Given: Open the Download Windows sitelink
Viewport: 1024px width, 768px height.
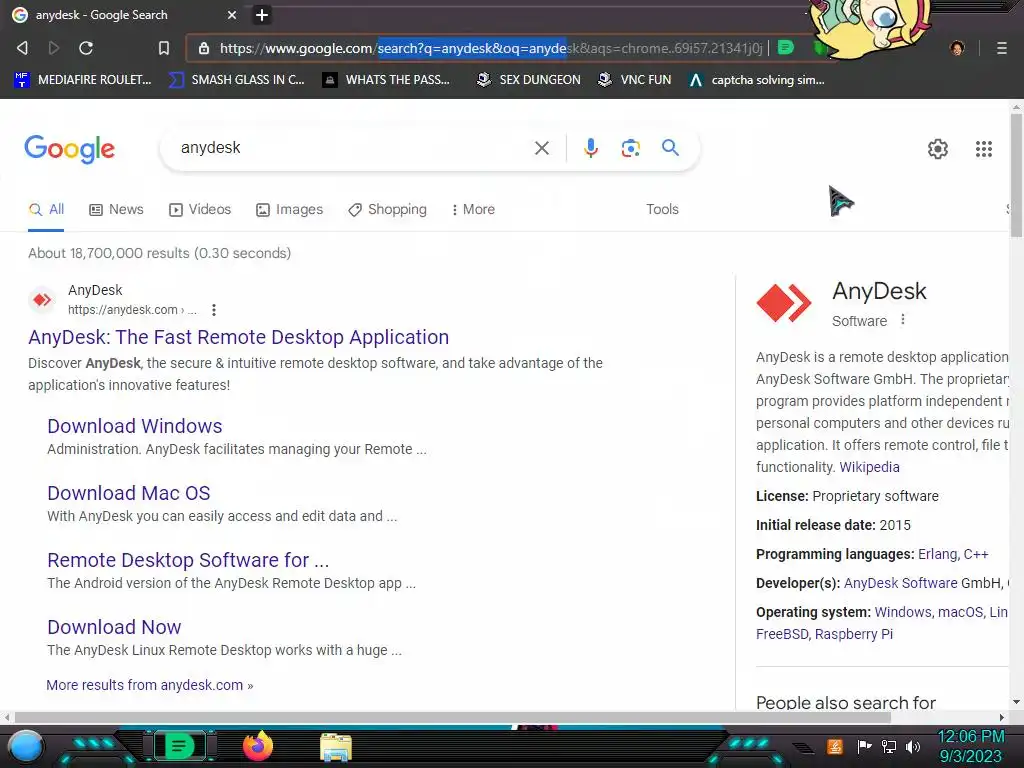Looking at the screenshot, I should [x=135, y=426].
